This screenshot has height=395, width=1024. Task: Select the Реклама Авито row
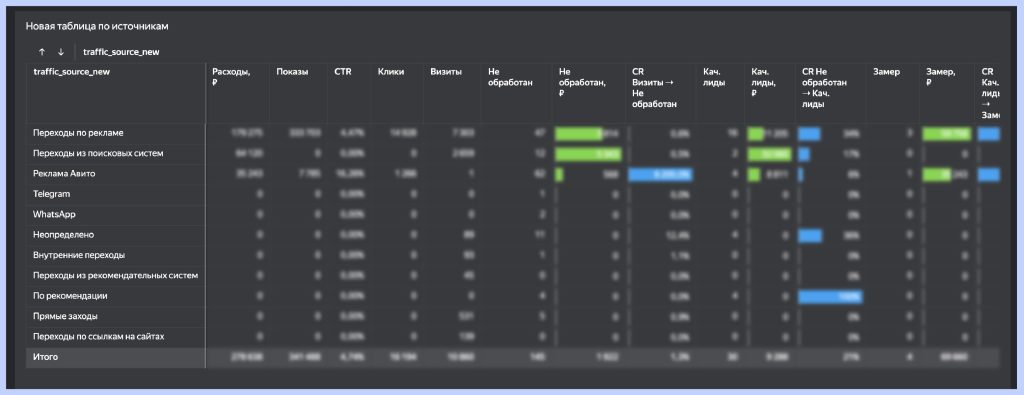point(513,174)
